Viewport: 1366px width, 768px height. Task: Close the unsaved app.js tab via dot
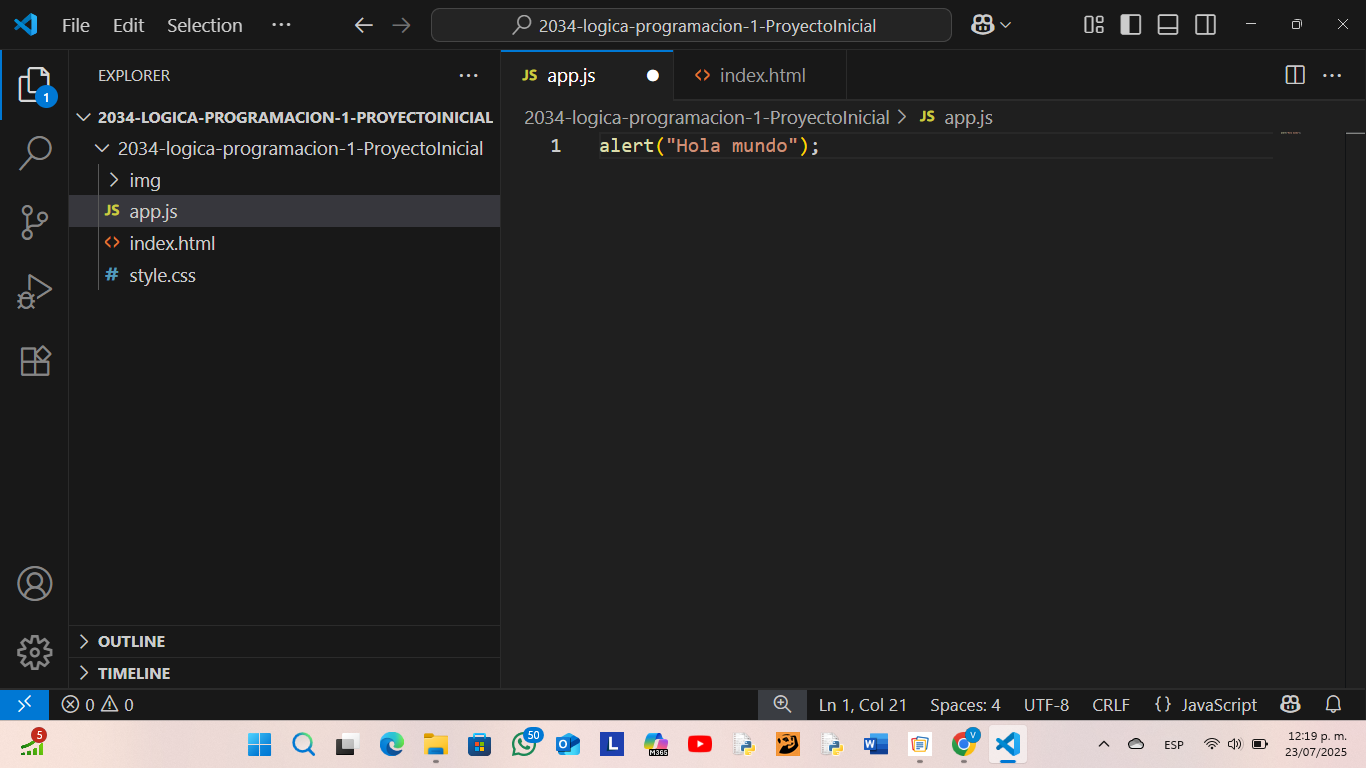[653, 75]
